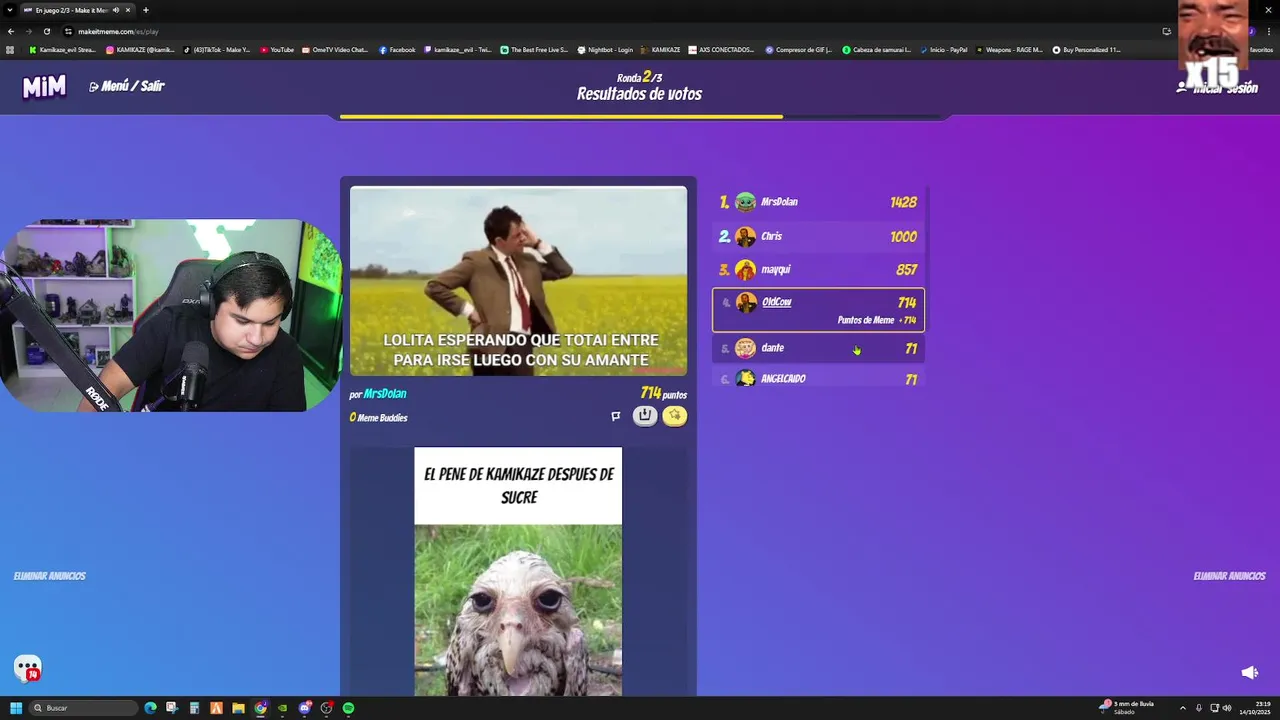Open Facebook bookmark
This screenshot has width=1280, height=720.
point(397,49)
